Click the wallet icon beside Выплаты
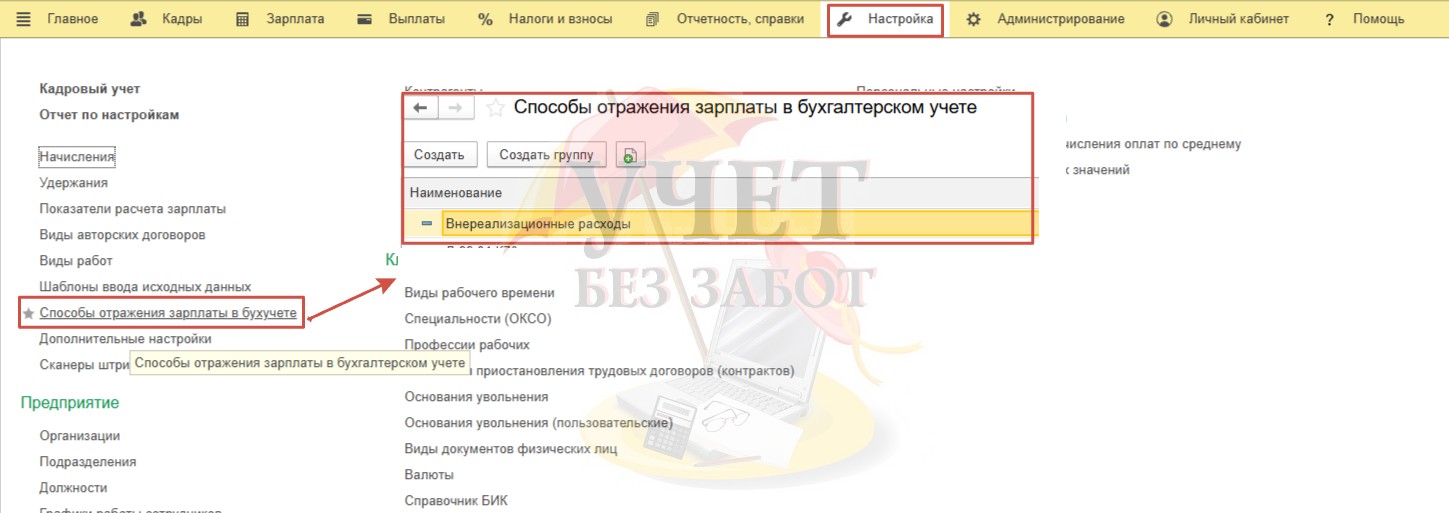 tap(365, 19)
